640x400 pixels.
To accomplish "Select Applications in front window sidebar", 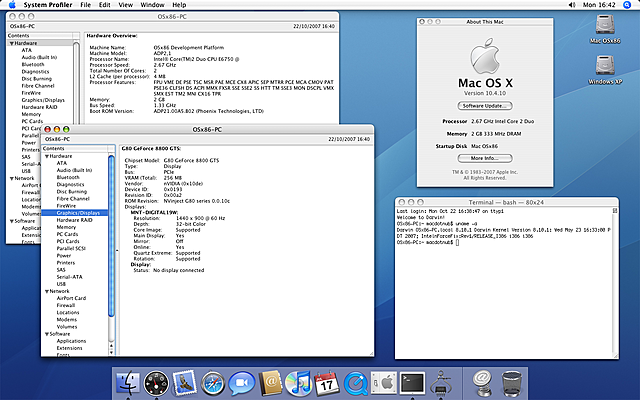I will [71, 341].
